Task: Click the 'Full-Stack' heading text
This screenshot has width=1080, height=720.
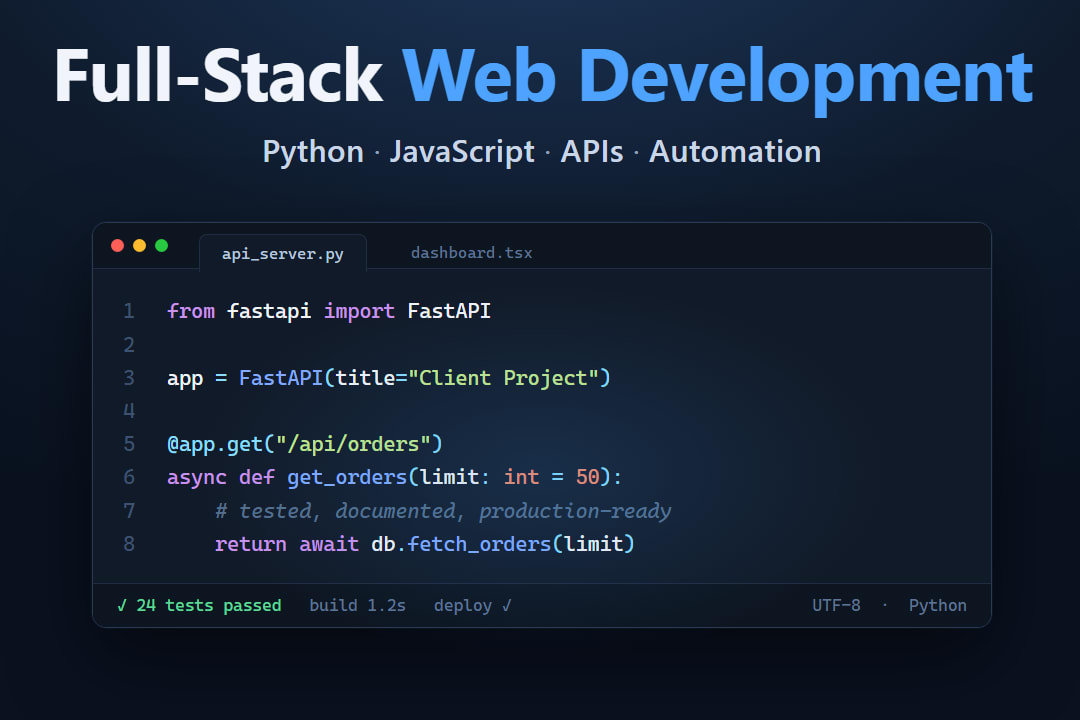Action: pyautogui.click(x=218, y=76)
